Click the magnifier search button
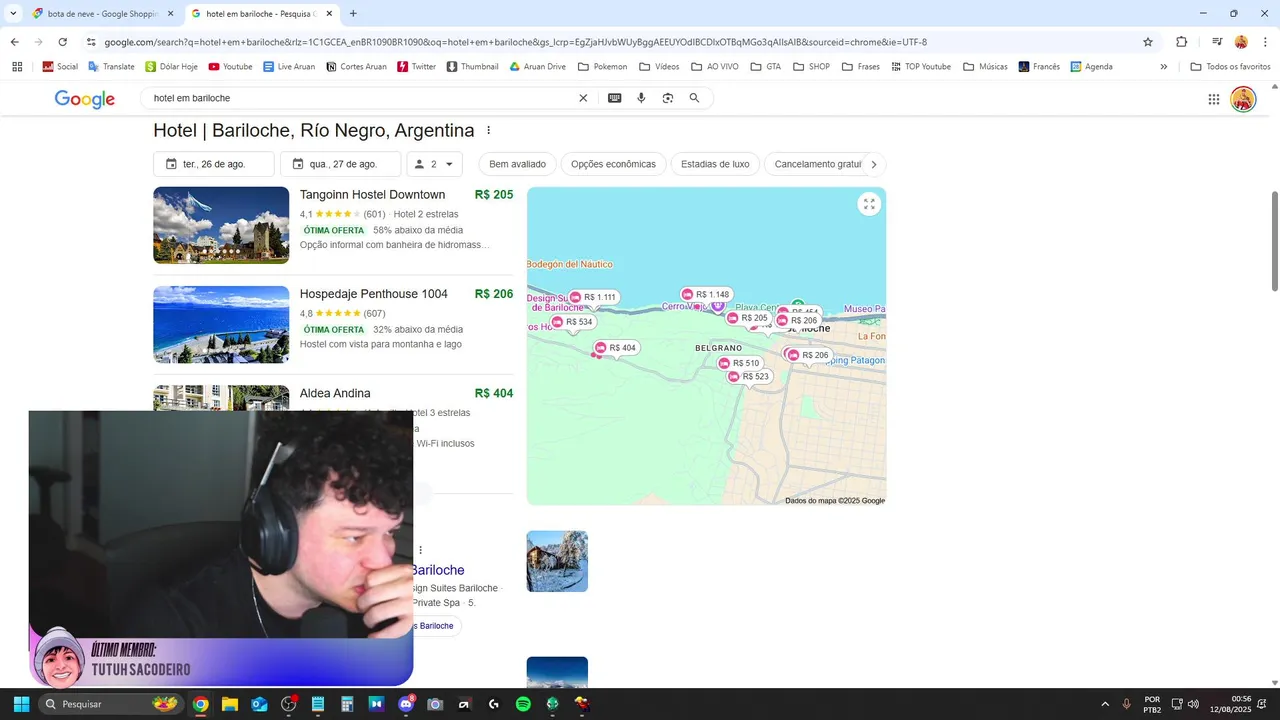Screen dimensions: 1280x720 pos(694,98)
